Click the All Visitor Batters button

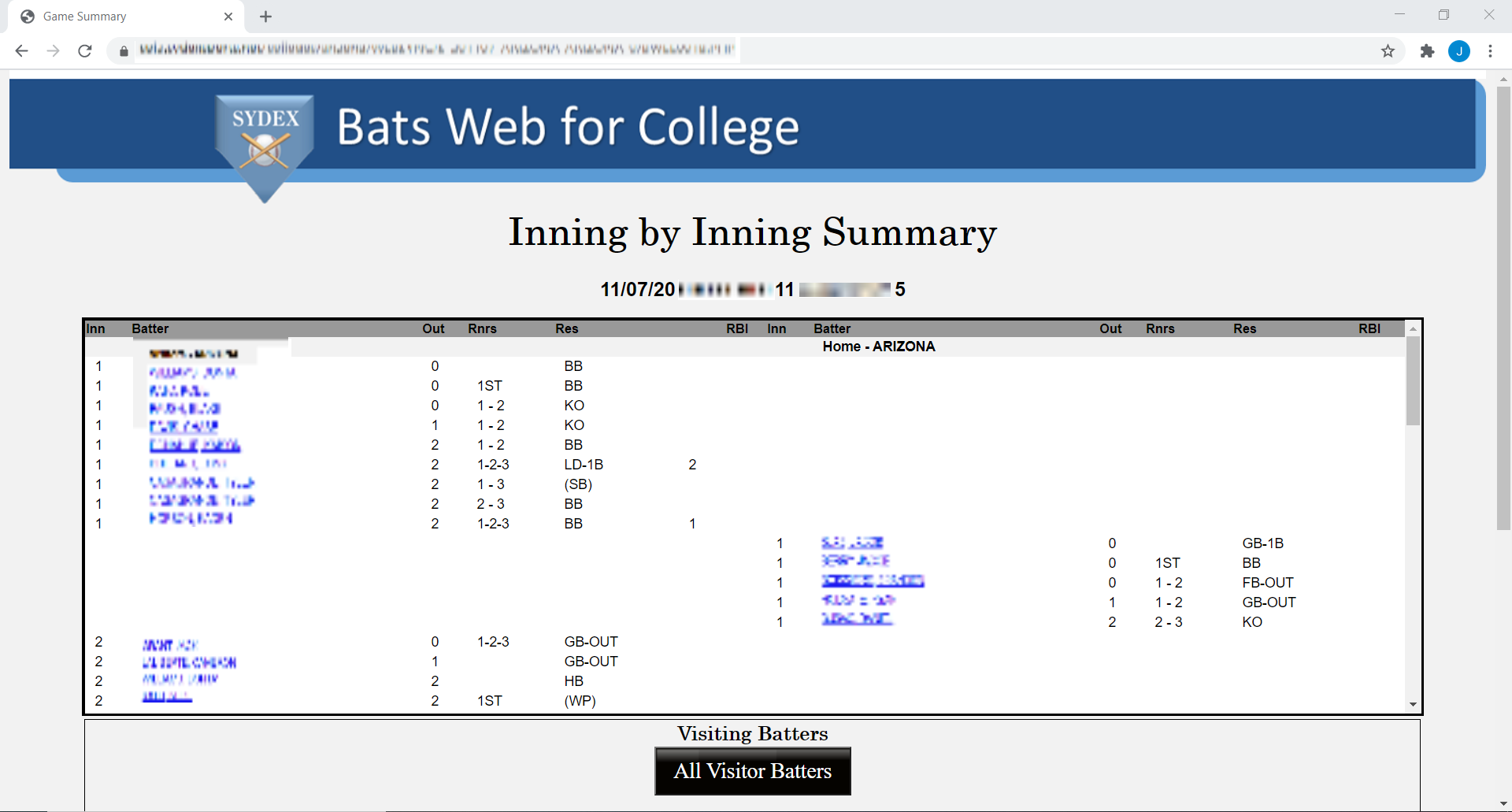752,771
